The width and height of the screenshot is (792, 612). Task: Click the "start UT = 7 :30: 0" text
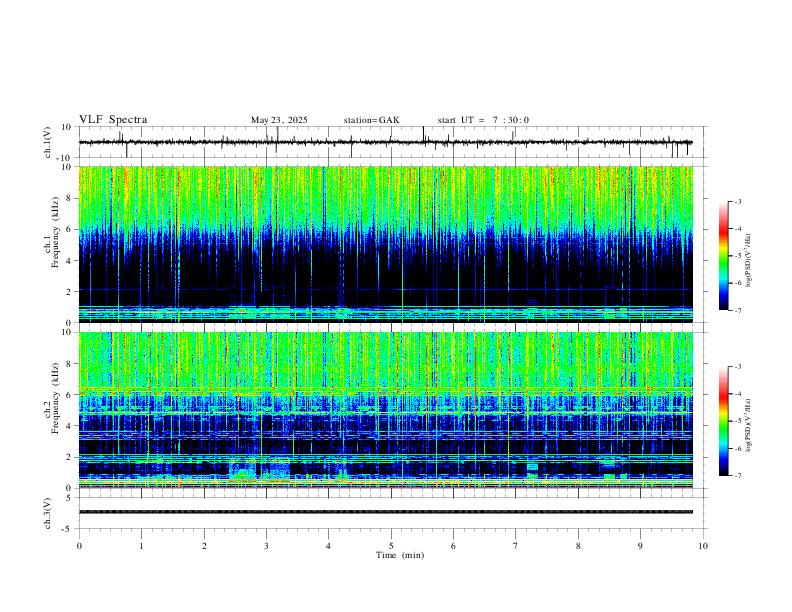pyautogui.click(x=483, y=120)
